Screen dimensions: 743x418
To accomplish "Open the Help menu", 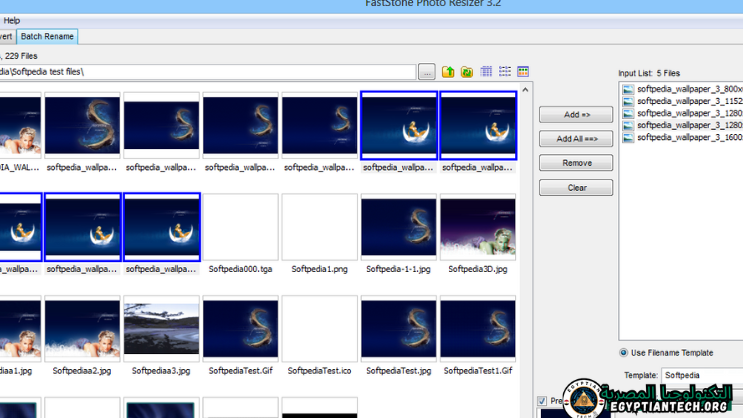I will coord(11,20).
